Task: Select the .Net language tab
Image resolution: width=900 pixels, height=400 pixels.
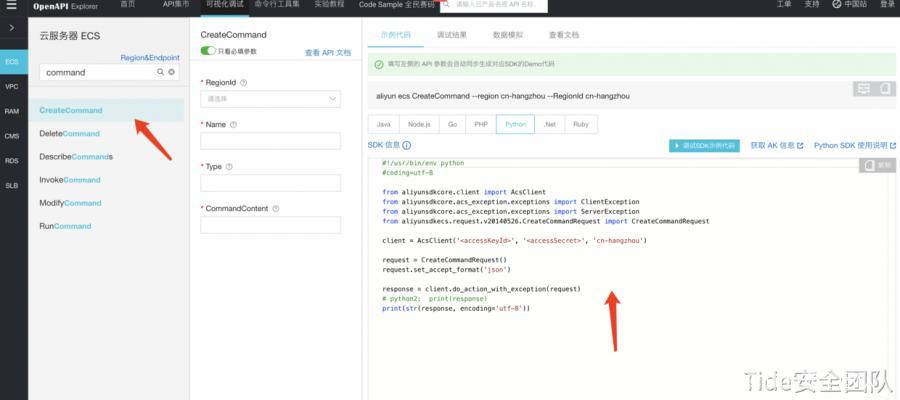Action: tap(550, 124)
